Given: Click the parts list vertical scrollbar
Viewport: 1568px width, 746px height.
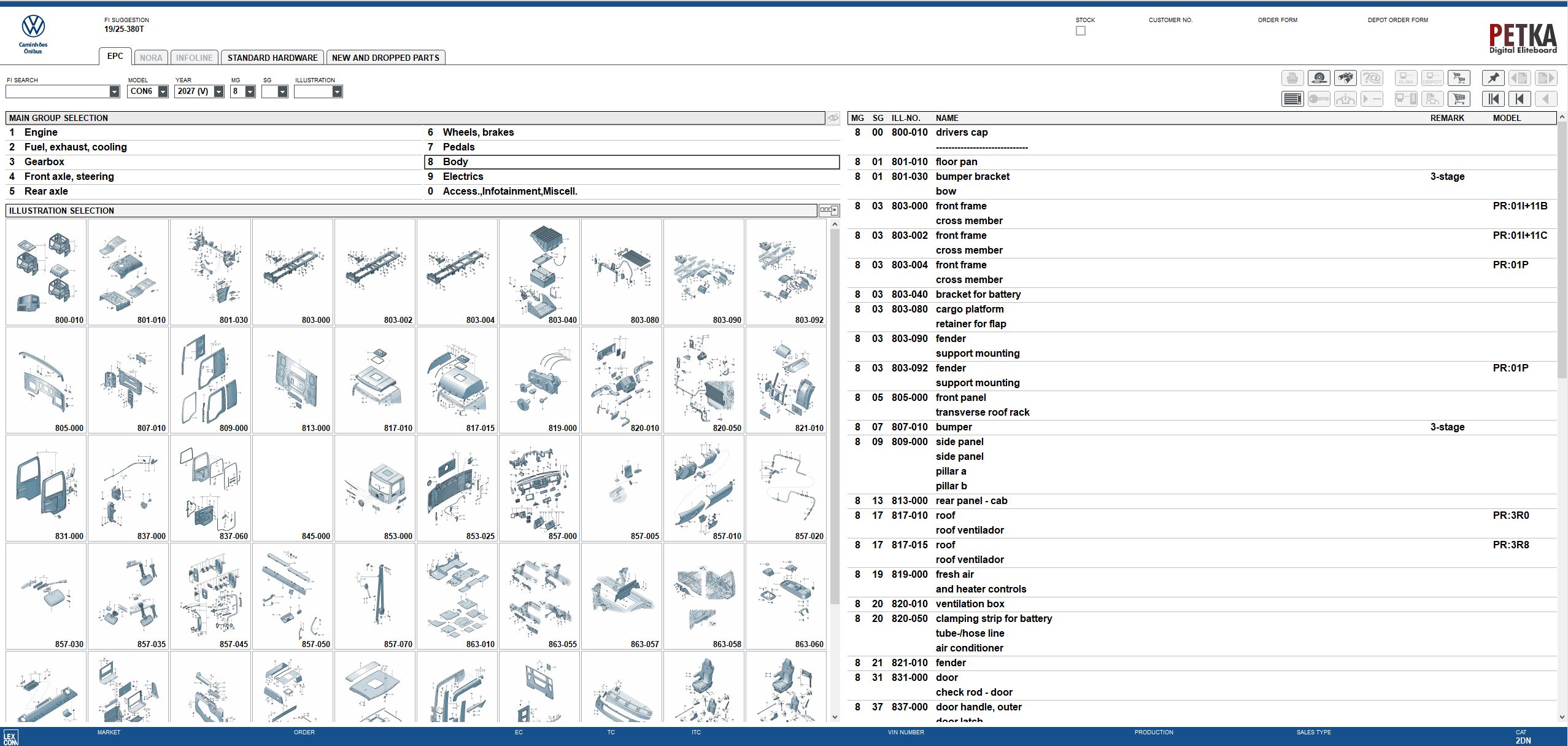Looking at the screenshot, I should click(x=1562, y=250).
